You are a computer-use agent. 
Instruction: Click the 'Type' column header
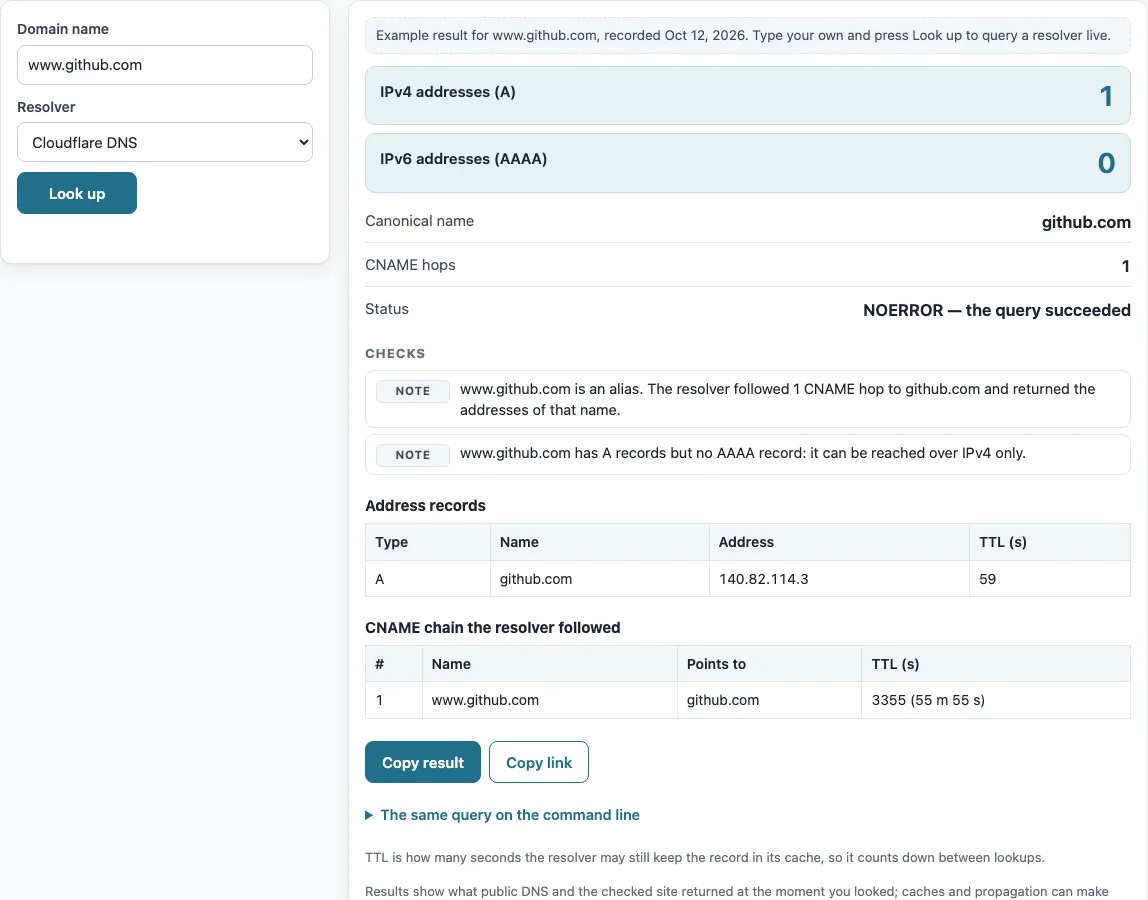428,542
